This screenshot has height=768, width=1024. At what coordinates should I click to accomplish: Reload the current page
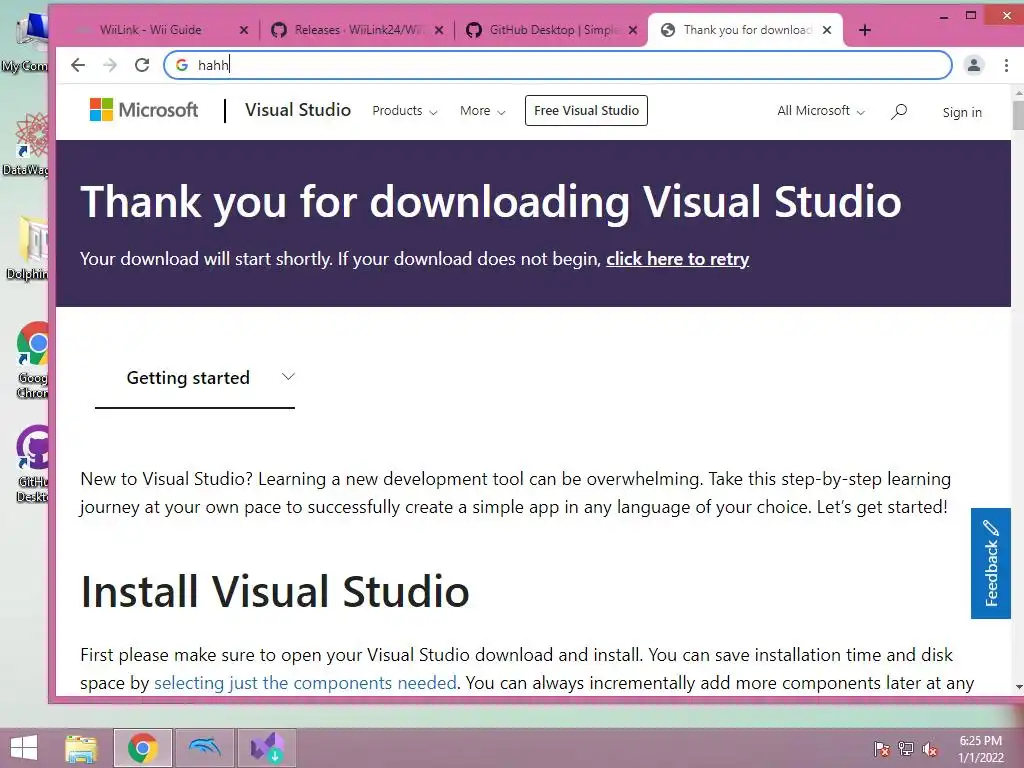(142, 65)
